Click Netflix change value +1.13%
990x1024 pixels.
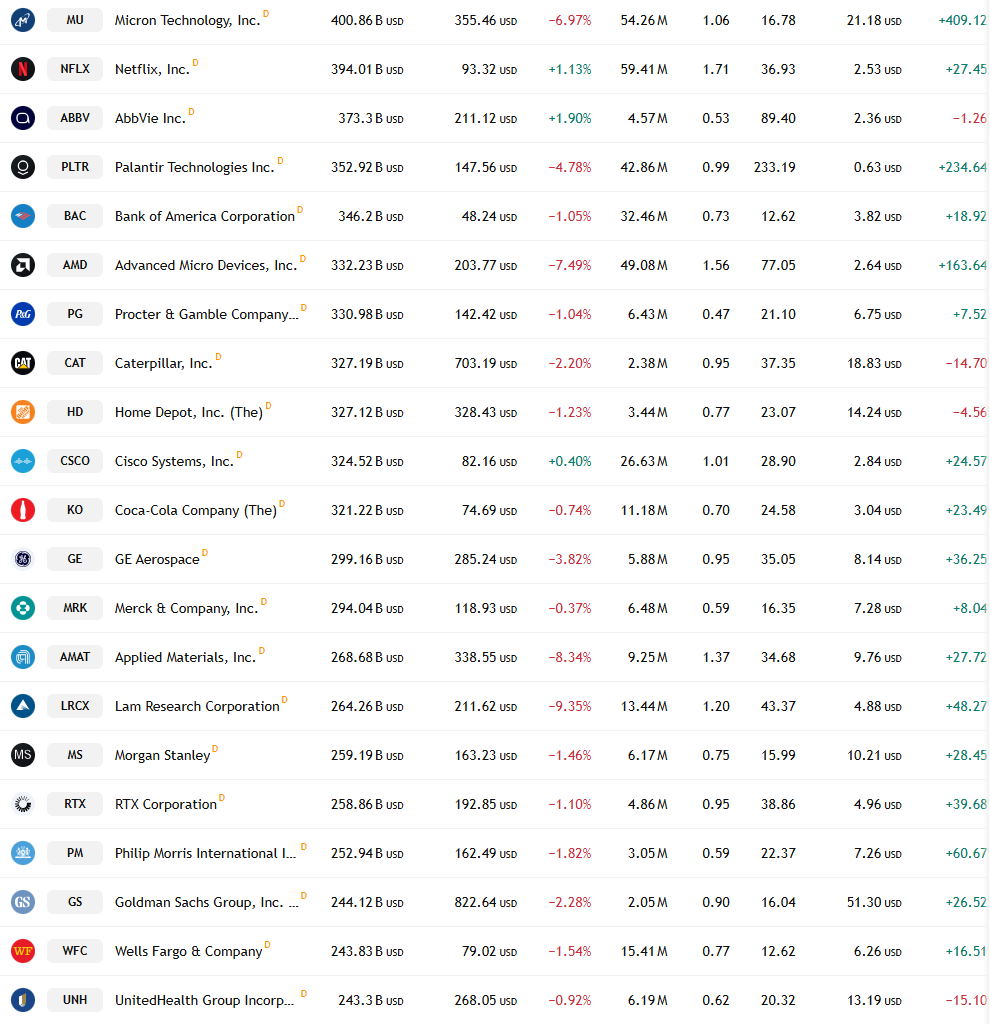click(569, 69)
